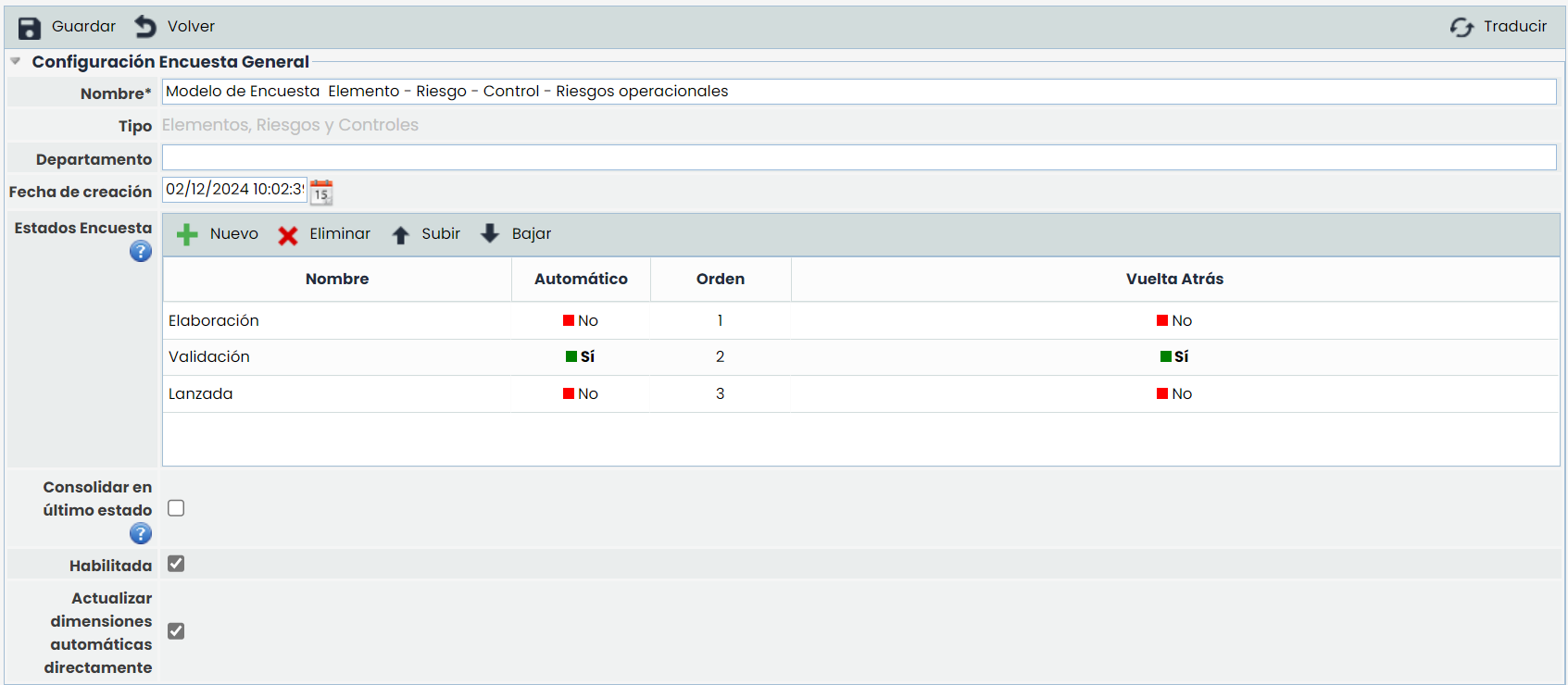Click the Bajar down arrow icon
The width and height of the screenshot is (1568, 685).
(490, 233)
